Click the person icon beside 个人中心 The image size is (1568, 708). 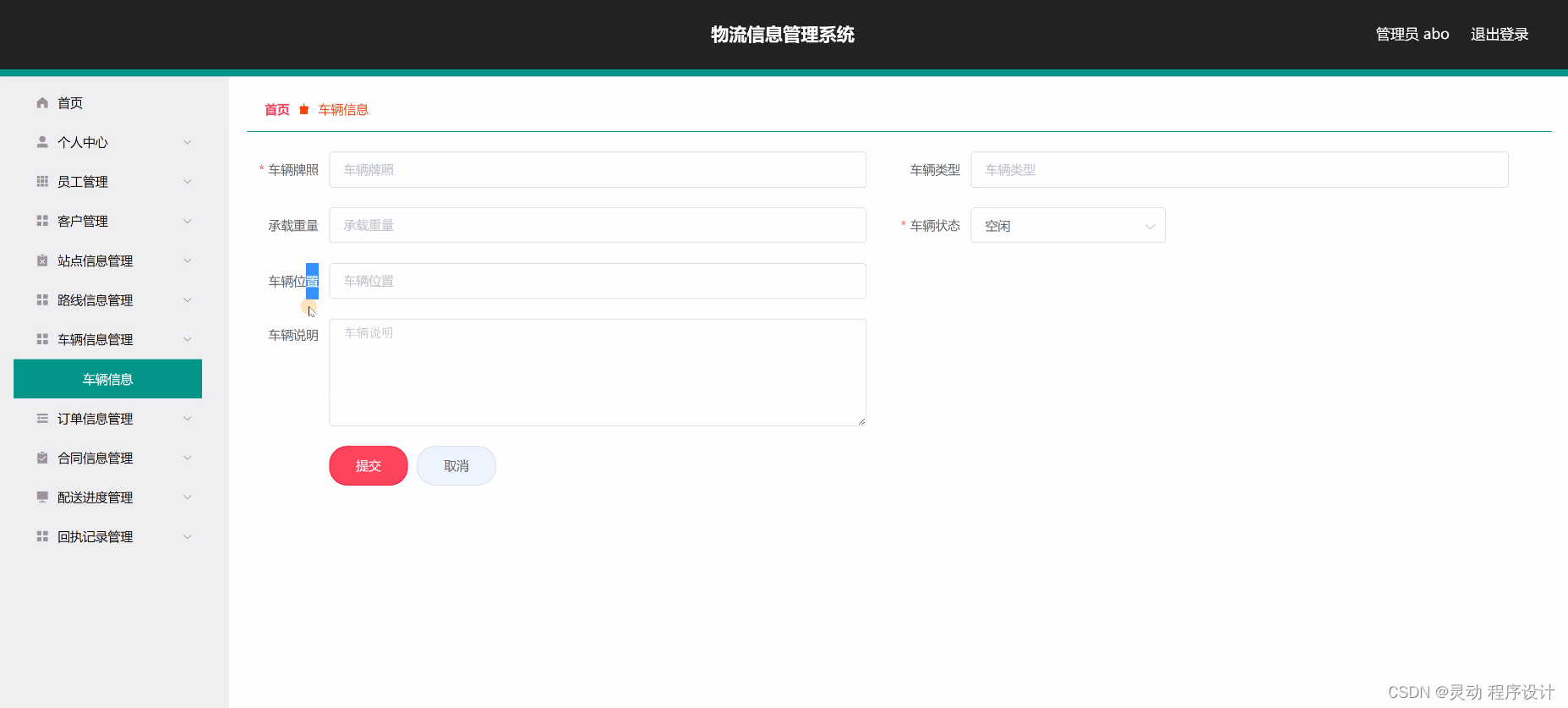(x=42, y=142)
